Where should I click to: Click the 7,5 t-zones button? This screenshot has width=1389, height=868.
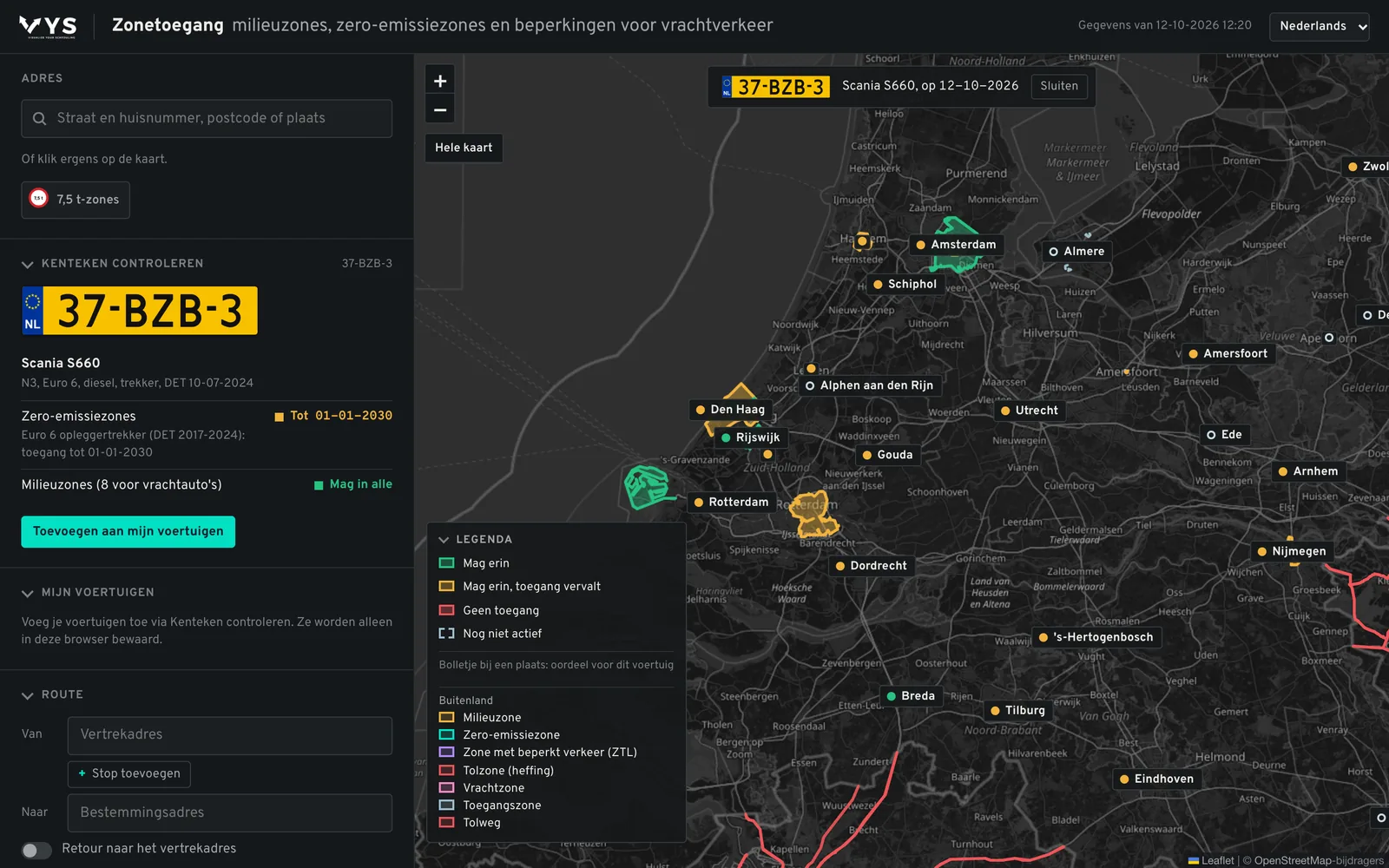tap(76, 200)
